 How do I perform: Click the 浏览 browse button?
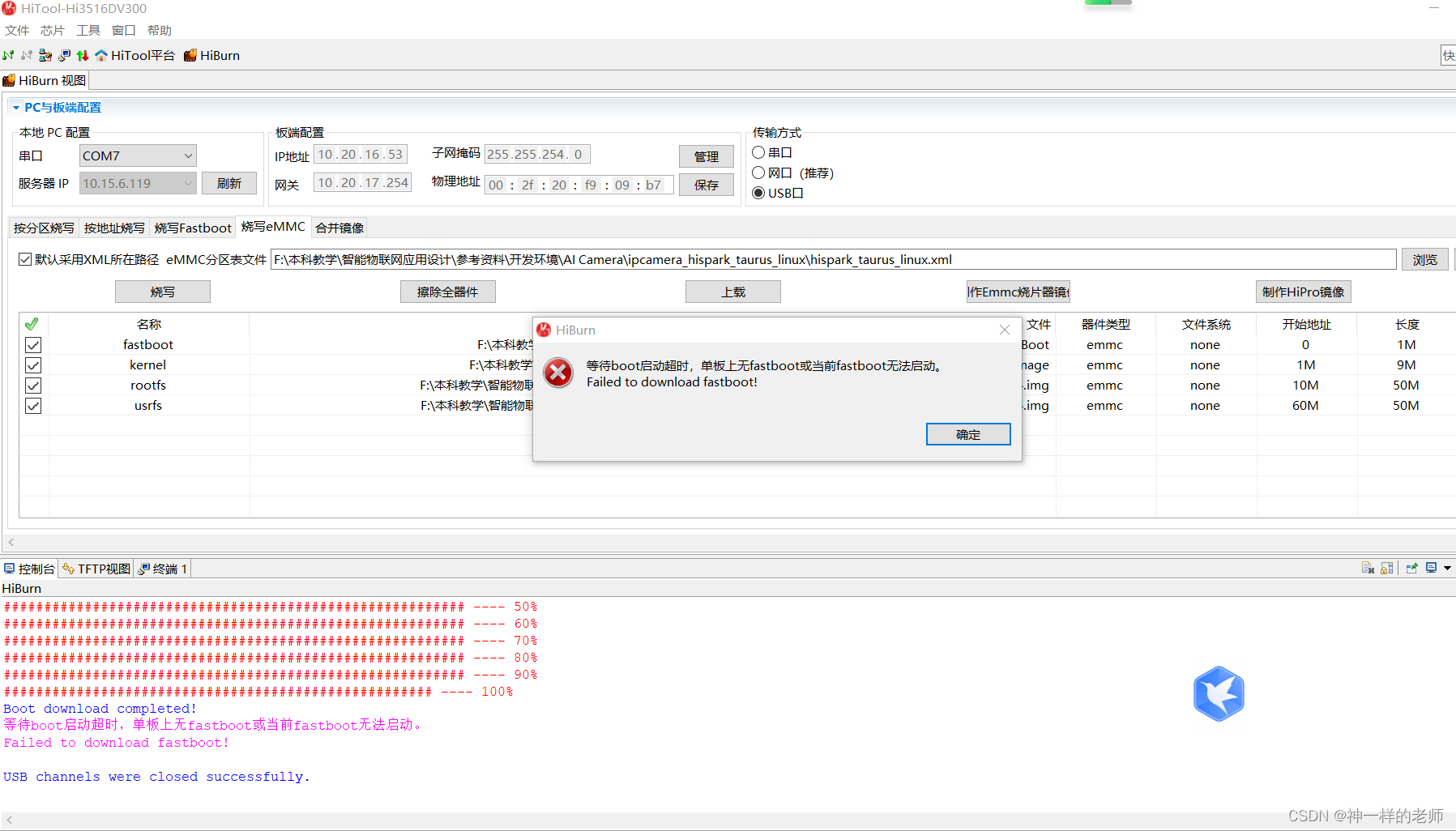click(1425, 260)
